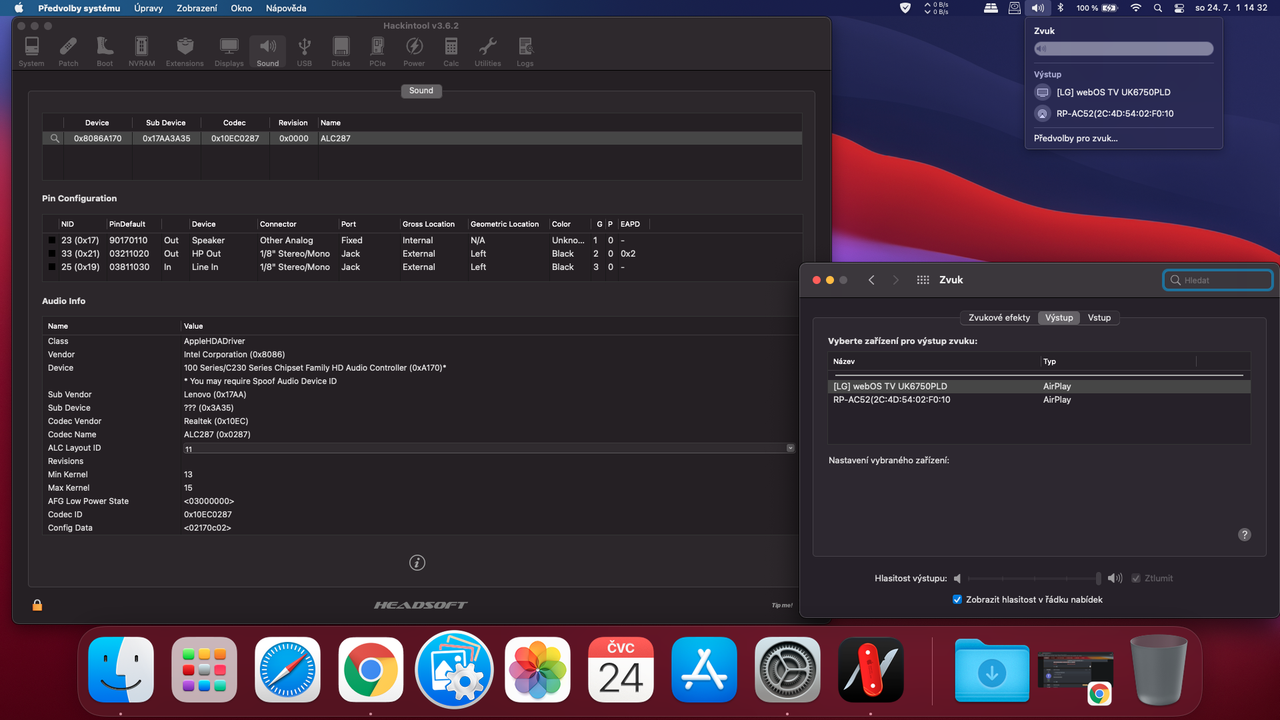Open the Trash in the Dock
The width and height of the screenshot is (1280, 720).
pyautogui.click(x=1159, y=669)
